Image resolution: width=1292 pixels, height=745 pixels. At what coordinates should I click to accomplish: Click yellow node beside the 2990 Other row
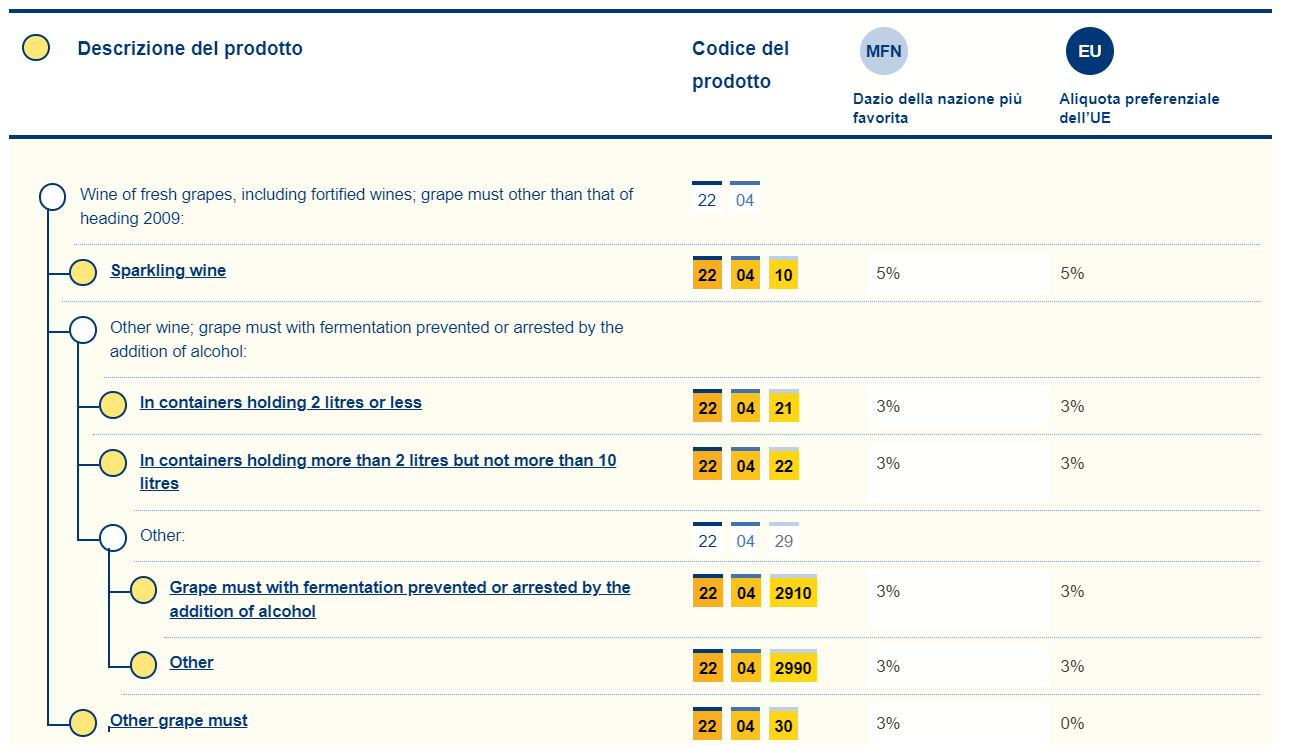tap(144, 664)
